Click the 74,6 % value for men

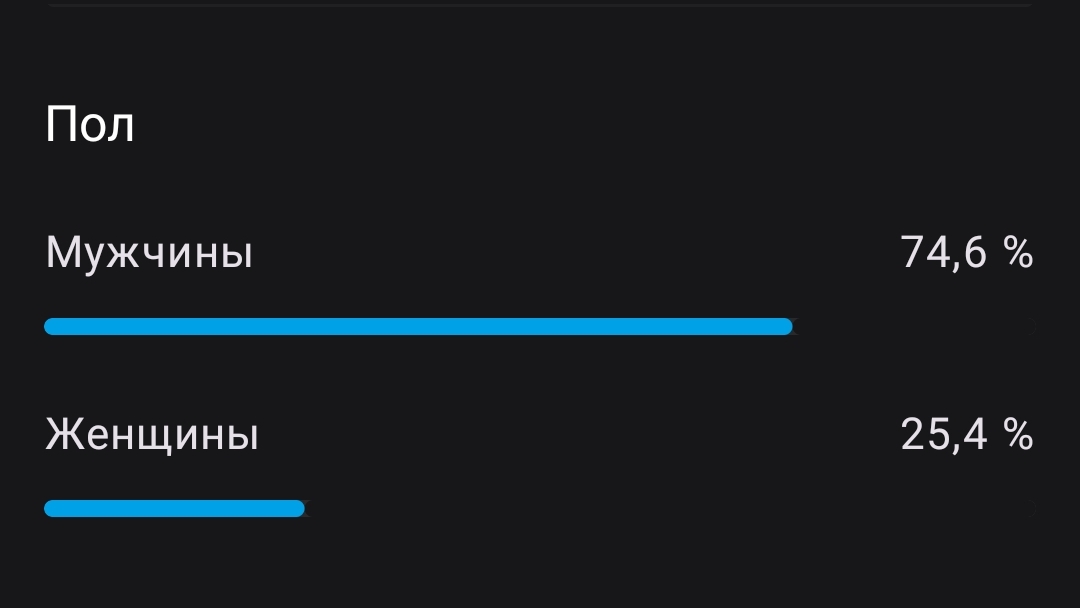(x=966, y=253)
